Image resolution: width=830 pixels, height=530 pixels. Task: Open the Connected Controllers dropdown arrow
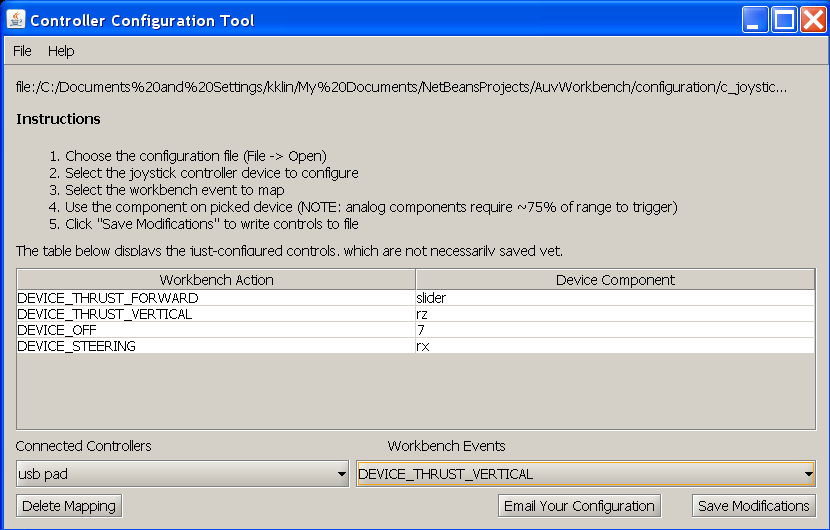[x=341, y=474]
